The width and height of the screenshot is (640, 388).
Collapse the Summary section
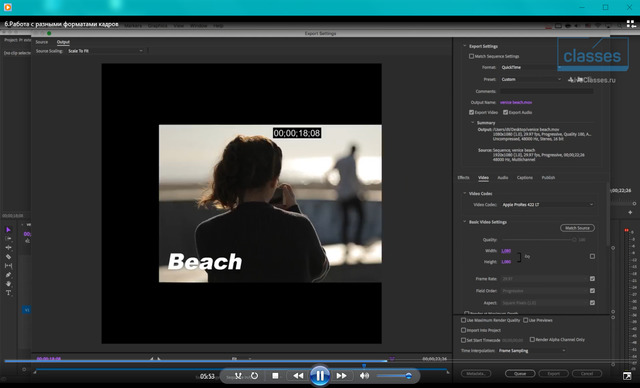click(x=473, y=122)
